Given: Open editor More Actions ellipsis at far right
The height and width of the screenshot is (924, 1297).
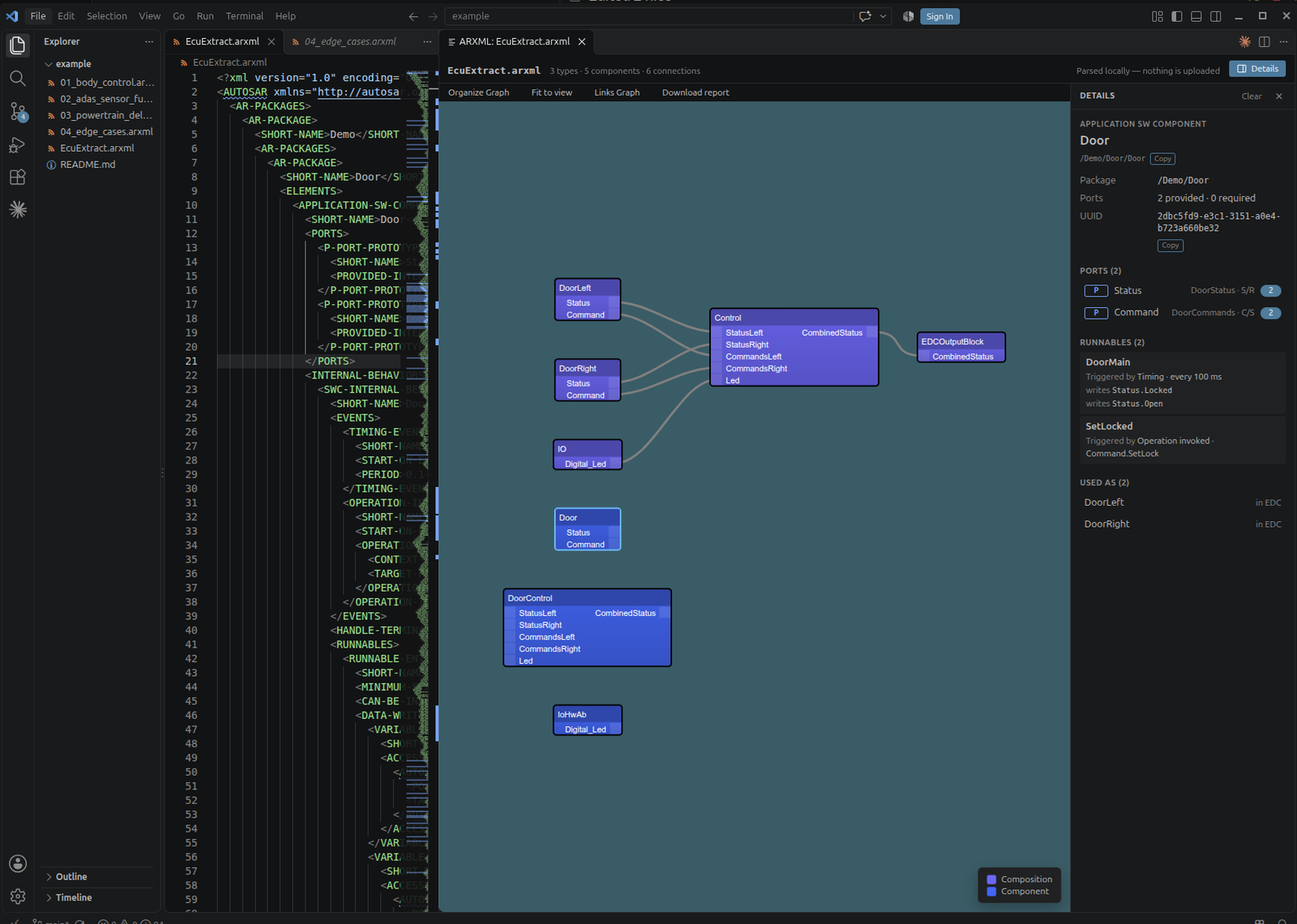Looking at the screenshot, I should point(1283,41).
